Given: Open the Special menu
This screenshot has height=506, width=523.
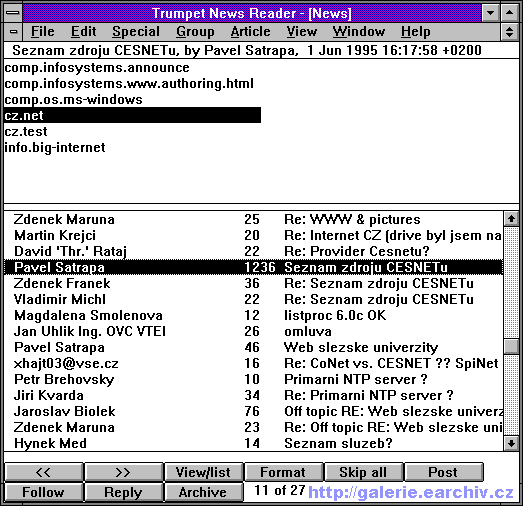Looking at the screenshot, I should coord(136,32).
